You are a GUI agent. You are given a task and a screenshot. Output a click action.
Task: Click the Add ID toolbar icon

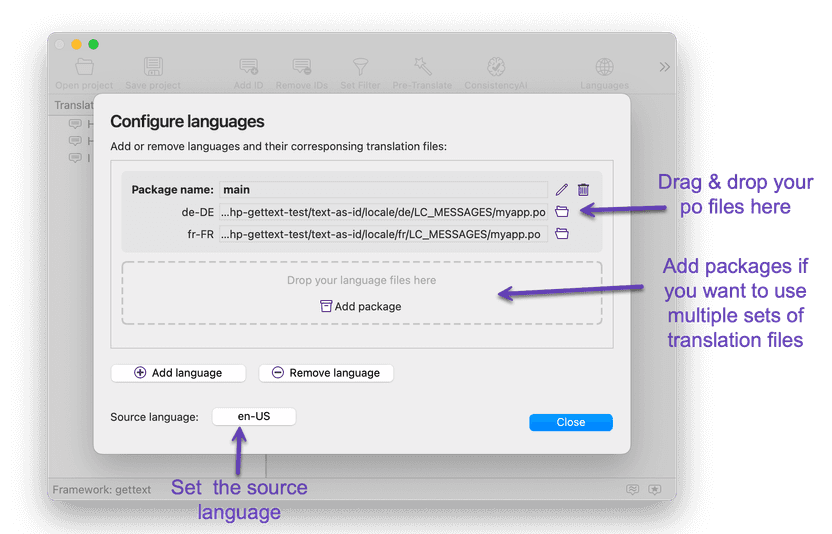click(248, 67)
